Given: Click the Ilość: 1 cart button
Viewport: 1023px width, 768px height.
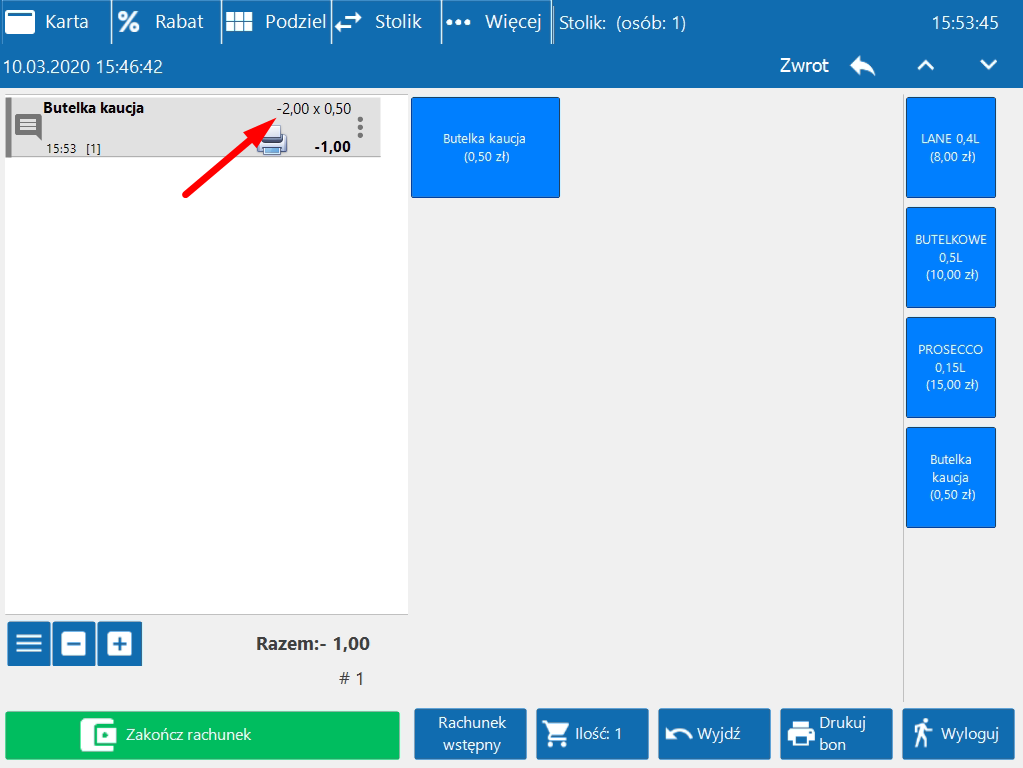Looking at the screenshot, I should [592, 735].
